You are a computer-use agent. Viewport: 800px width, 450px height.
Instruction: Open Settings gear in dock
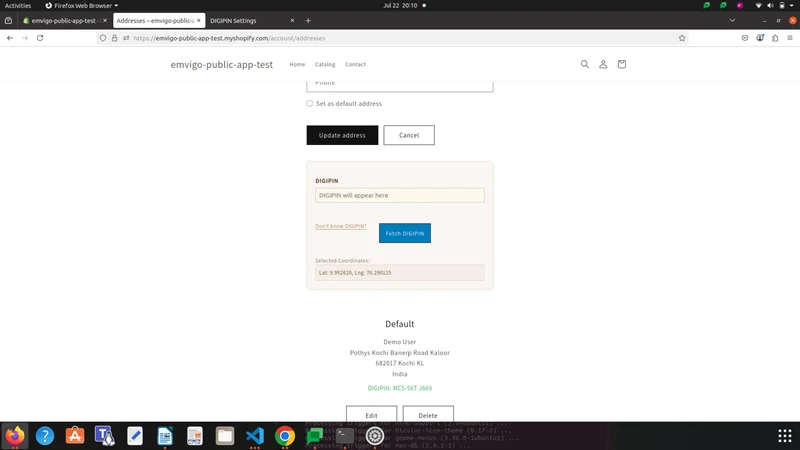374,436
